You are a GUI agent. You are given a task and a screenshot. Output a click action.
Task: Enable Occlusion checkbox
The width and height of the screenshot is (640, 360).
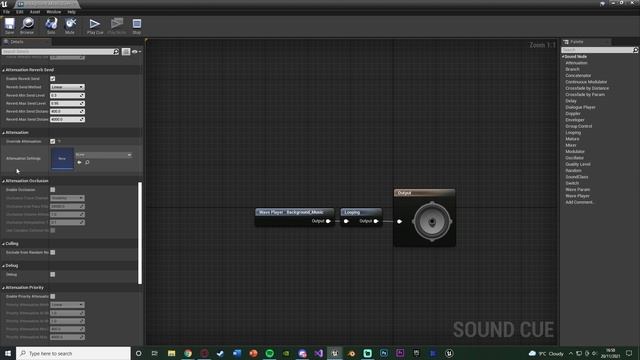[x=53, y=190]
